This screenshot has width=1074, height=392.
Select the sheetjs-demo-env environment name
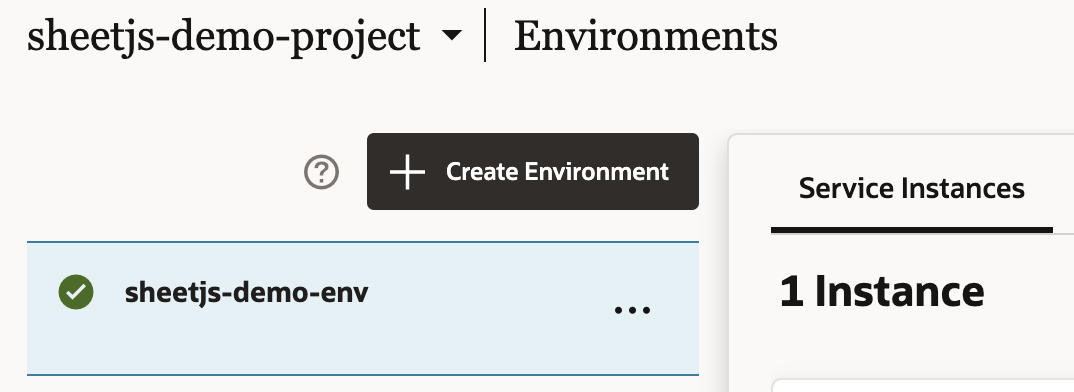[247, 293]
